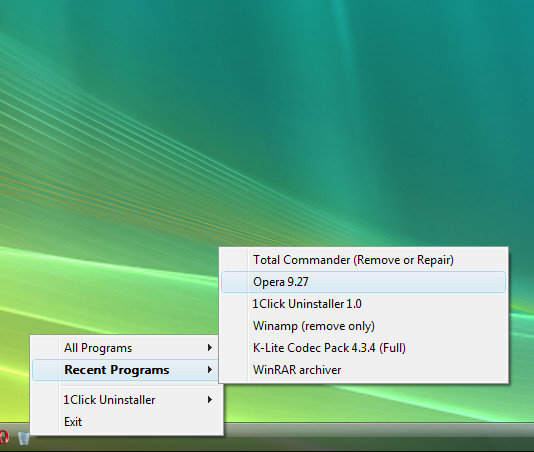The width and height of the screenshot is (534, 452).
Task: Select the Recent Programs menu entry
Action: pyautogui.click(x=126, y=370)
